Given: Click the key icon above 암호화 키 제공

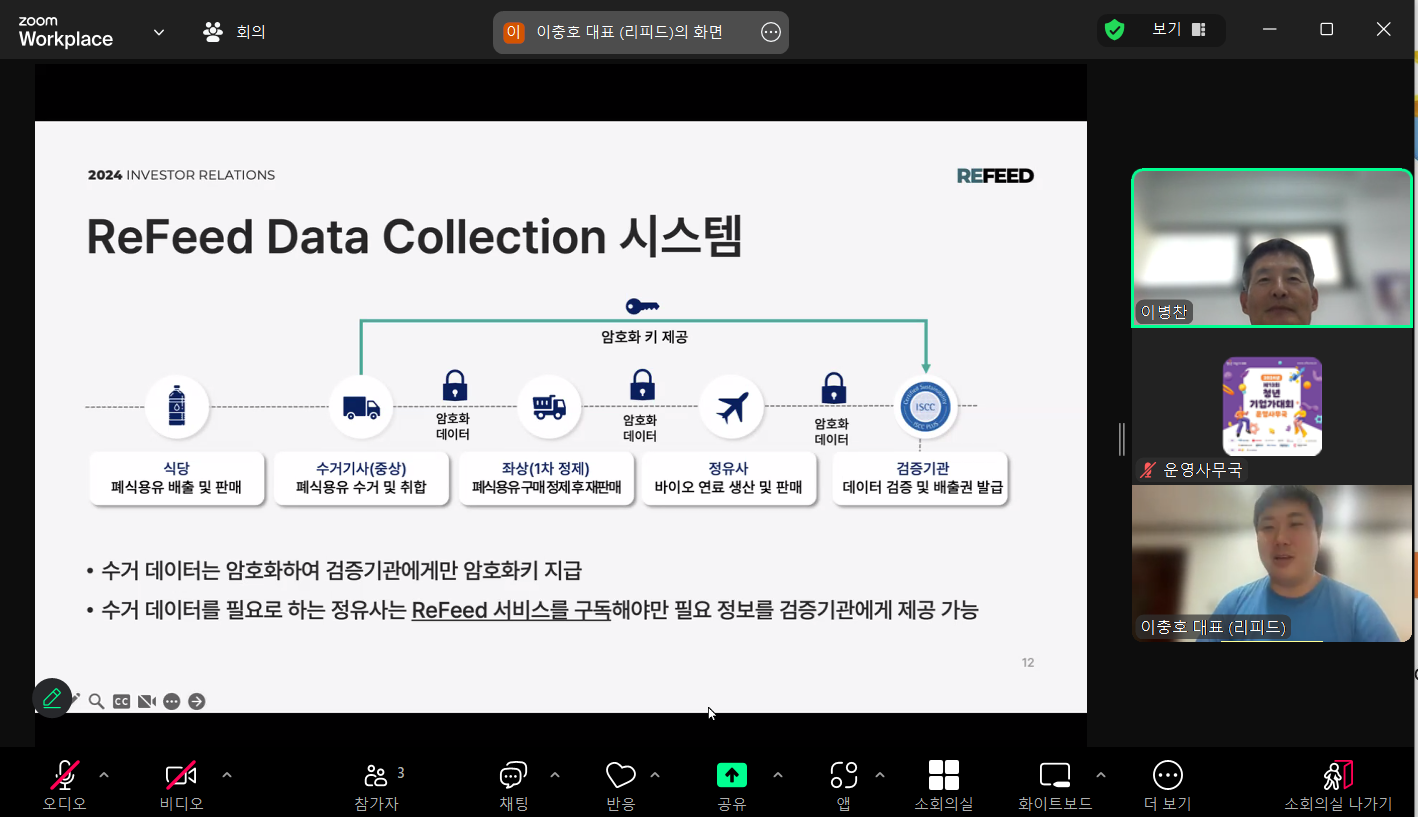Looking at the screenshot, I should [642, 306].
